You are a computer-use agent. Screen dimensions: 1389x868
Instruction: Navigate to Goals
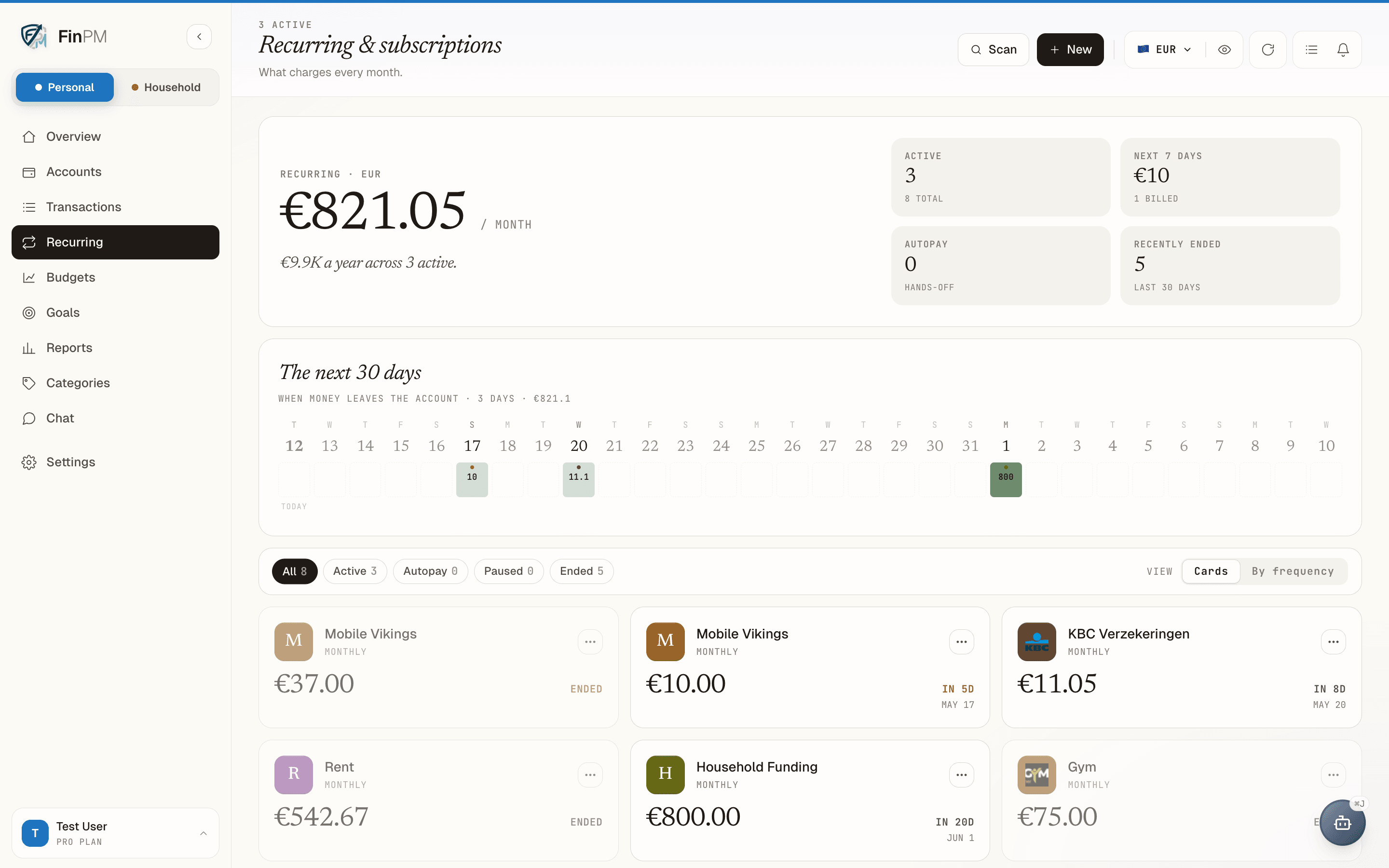click(x=115, y=312)
